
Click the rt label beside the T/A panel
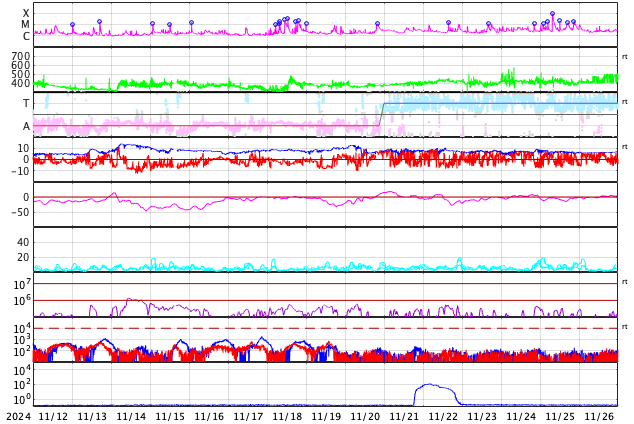click(625, 101)
